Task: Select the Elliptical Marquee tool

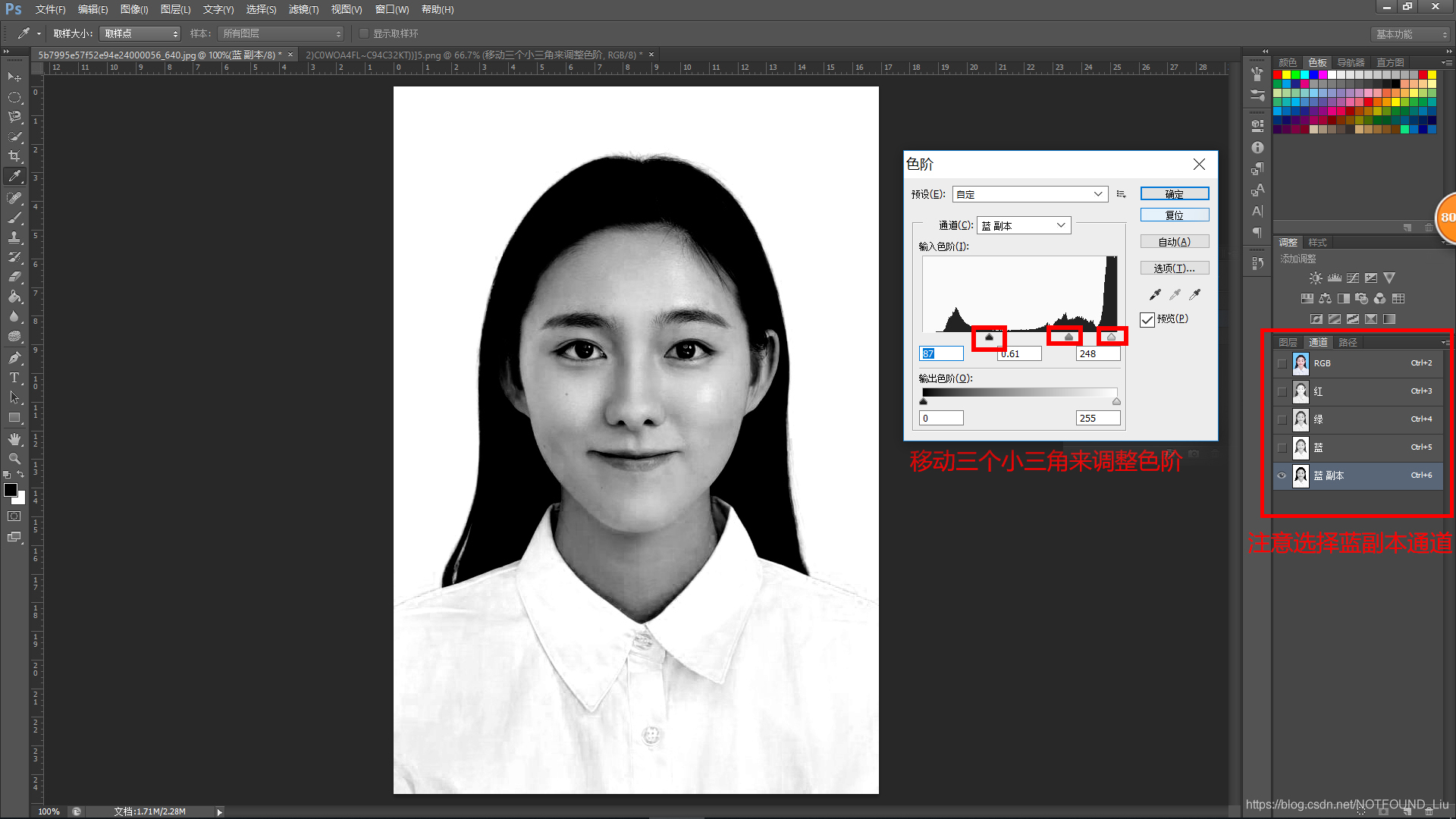Action: point(14,97)
